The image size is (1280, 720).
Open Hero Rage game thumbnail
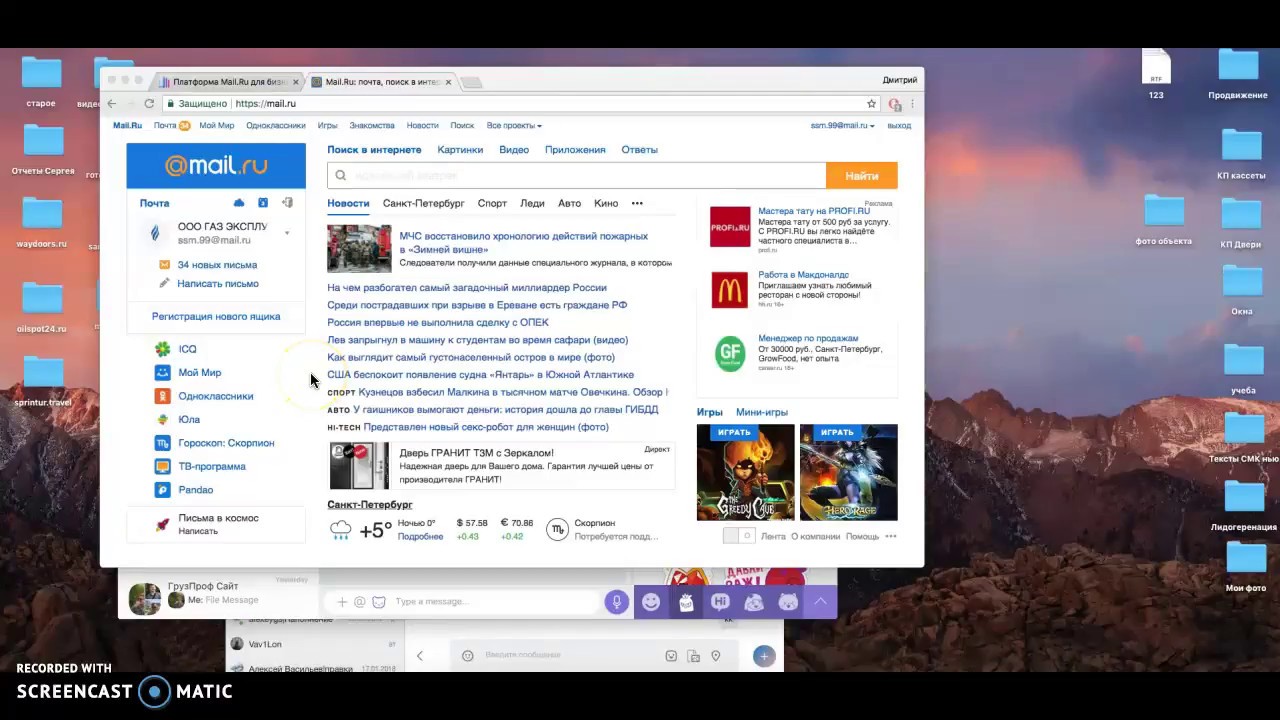[x=849, y=472]
